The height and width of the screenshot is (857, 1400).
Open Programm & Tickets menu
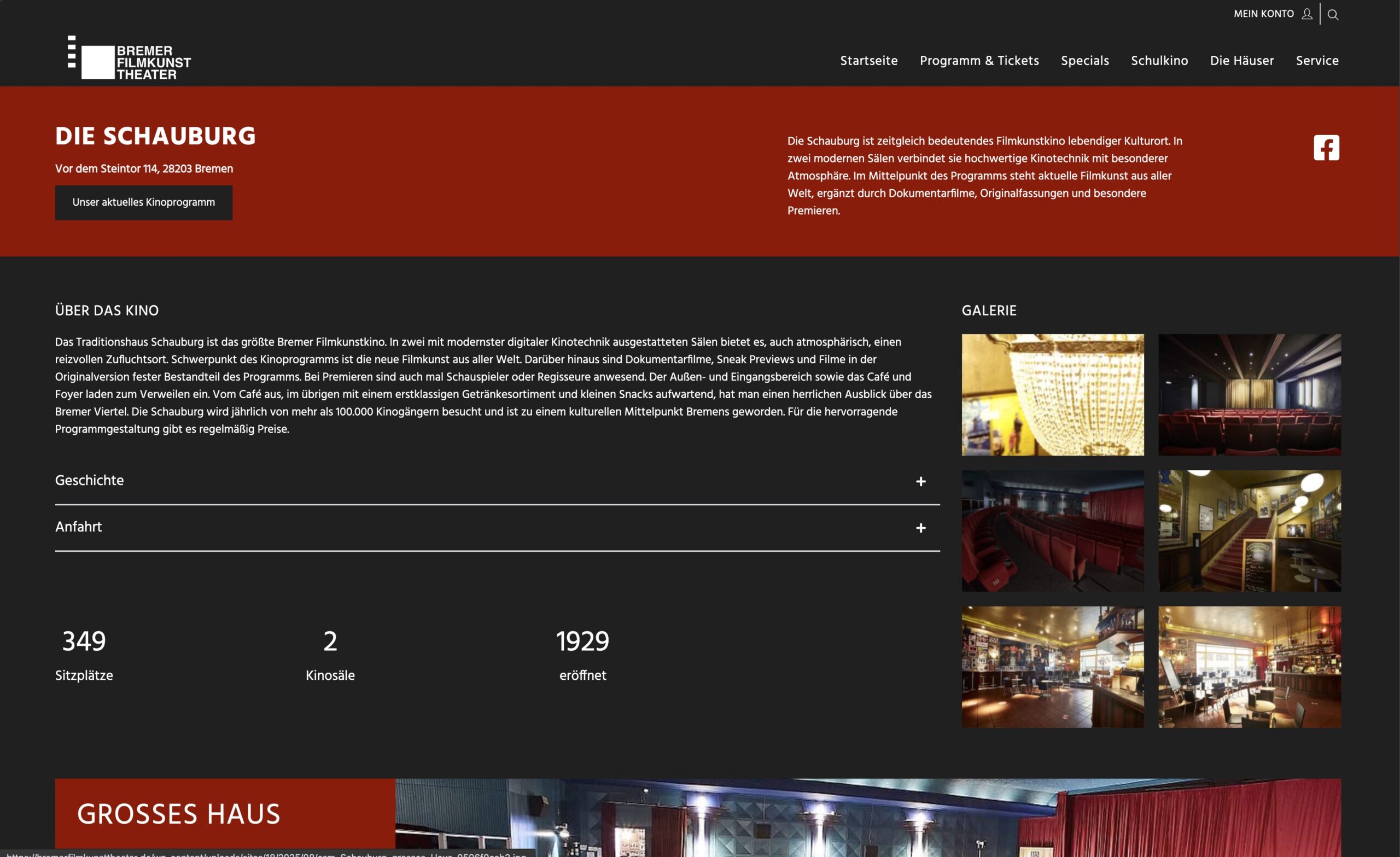(979, 61)
